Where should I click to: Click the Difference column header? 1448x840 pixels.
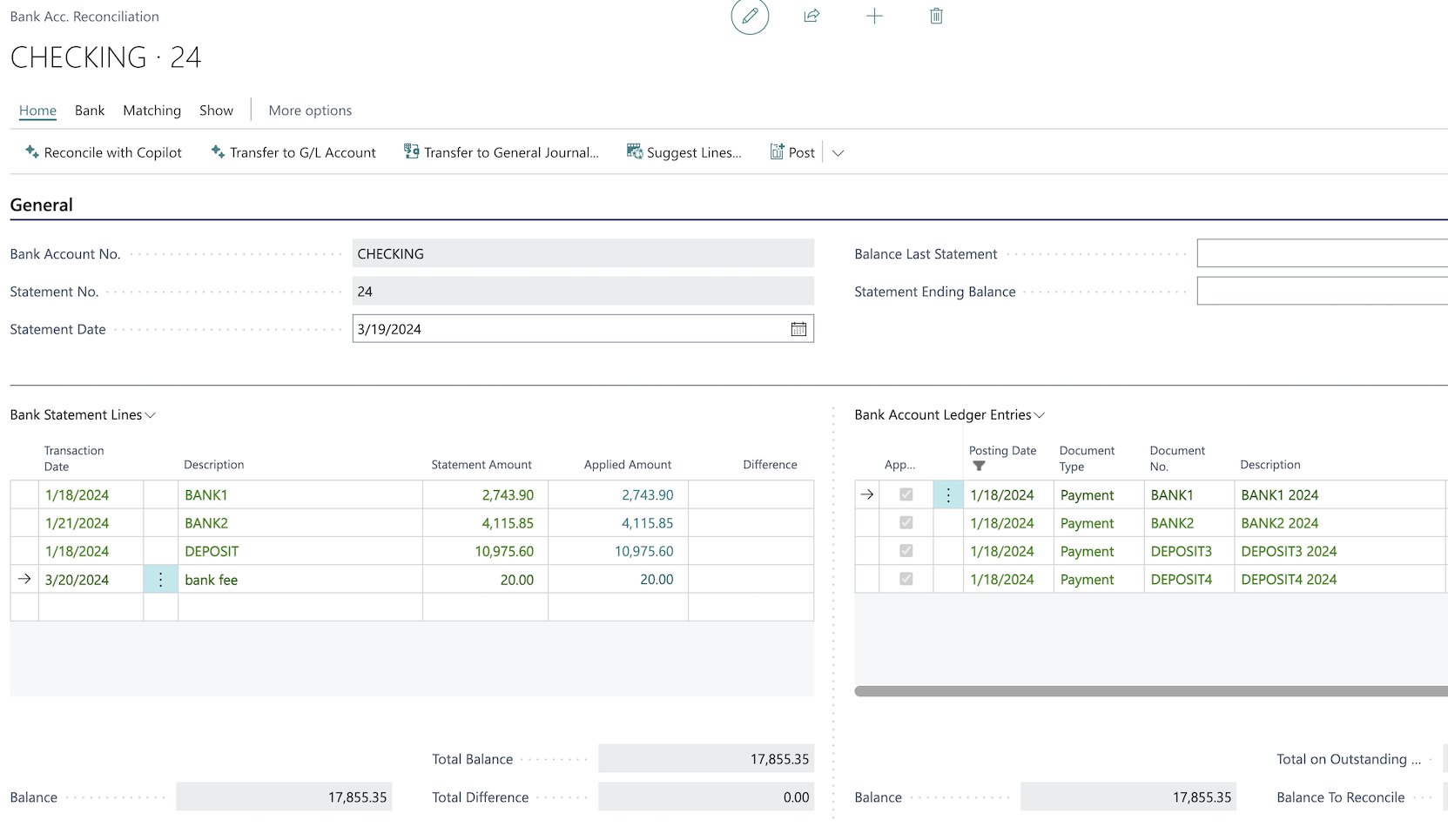pyautogui.click(x=770, y=465)
